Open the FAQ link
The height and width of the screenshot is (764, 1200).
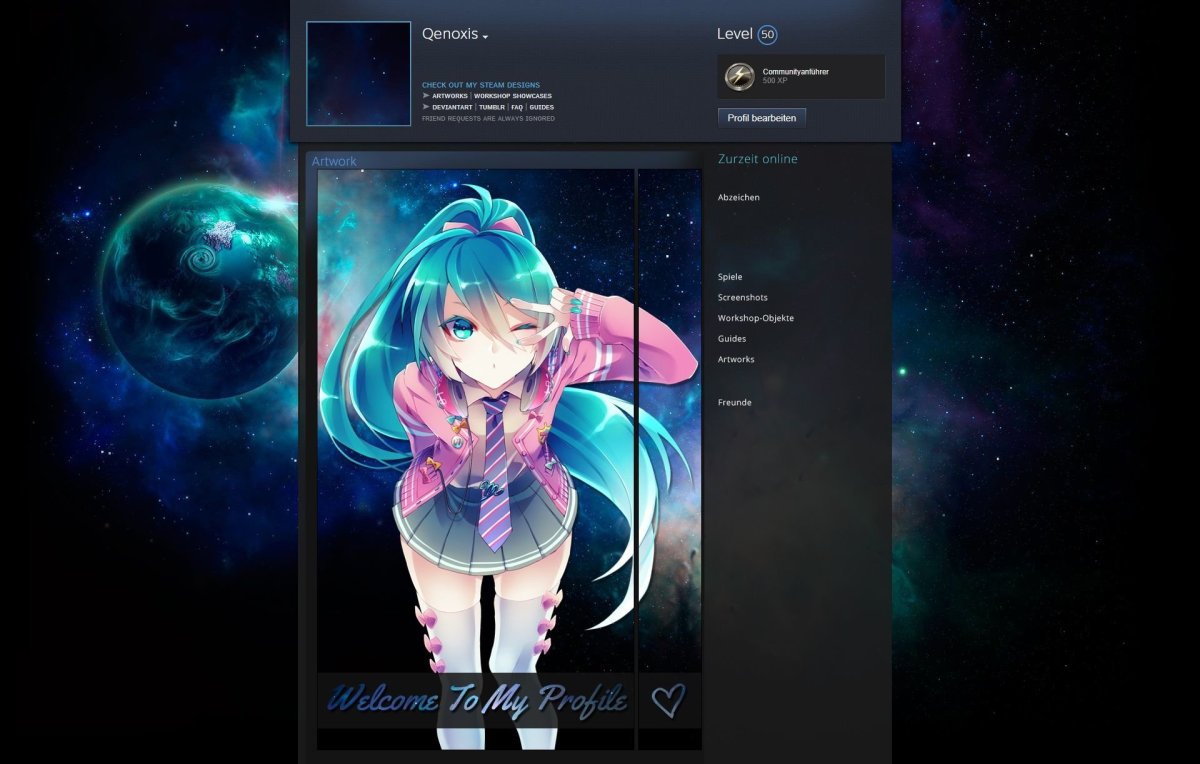tap(517, 107)
